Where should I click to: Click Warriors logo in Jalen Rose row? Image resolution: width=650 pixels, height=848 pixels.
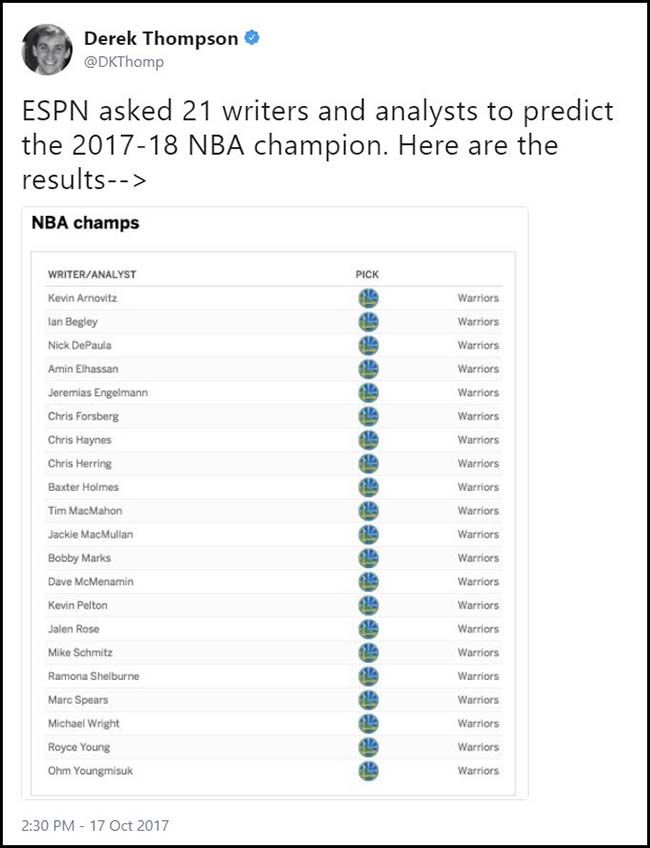click(369, 629)
